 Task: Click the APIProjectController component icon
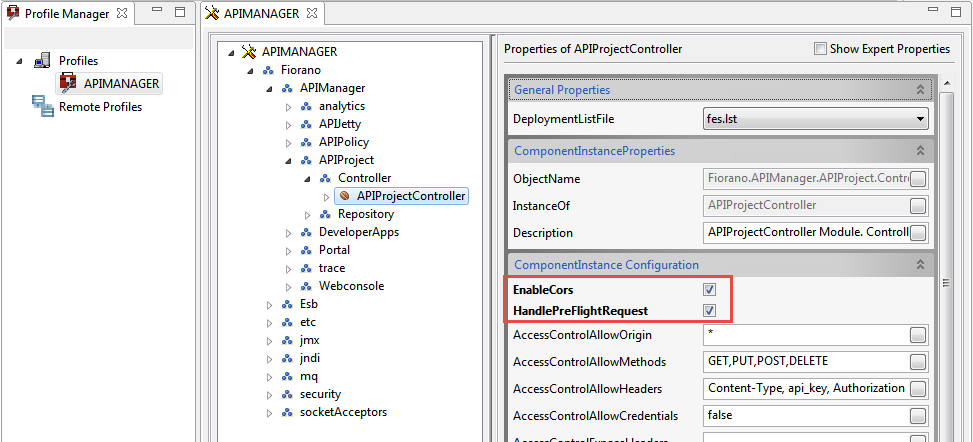345,196
